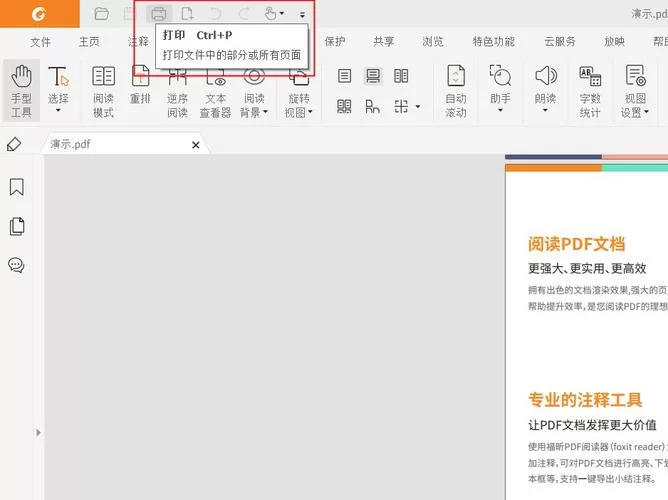The height and width of the screenshot is (500, 668).
Task: Click the 专业的注释工具 heading
Action: (585, 400)
